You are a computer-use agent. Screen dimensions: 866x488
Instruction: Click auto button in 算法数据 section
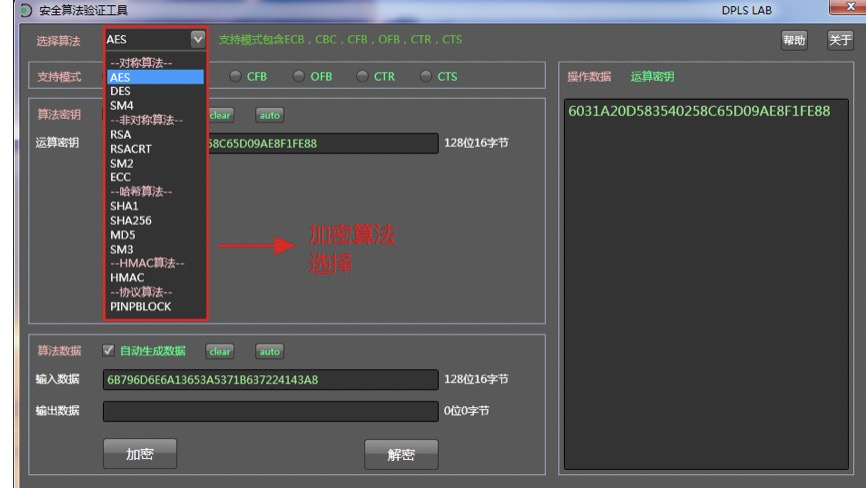[270, 351]
